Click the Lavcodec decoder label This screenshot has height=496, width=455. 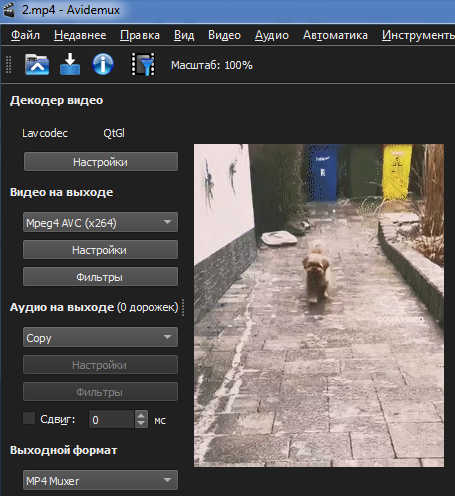click(45, 133)
